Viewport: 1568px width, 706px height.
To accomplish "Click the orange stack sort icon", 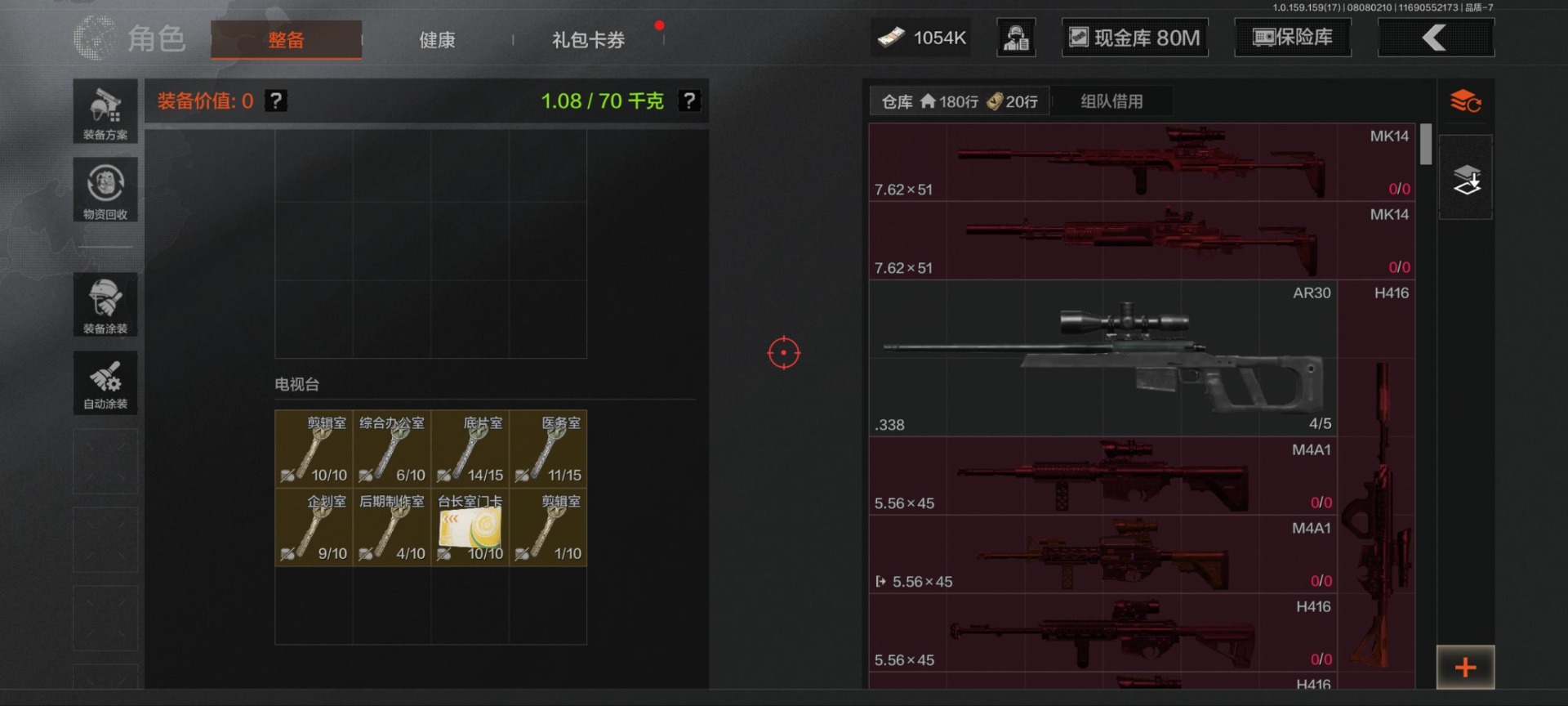I will (x=1465, y=101).
